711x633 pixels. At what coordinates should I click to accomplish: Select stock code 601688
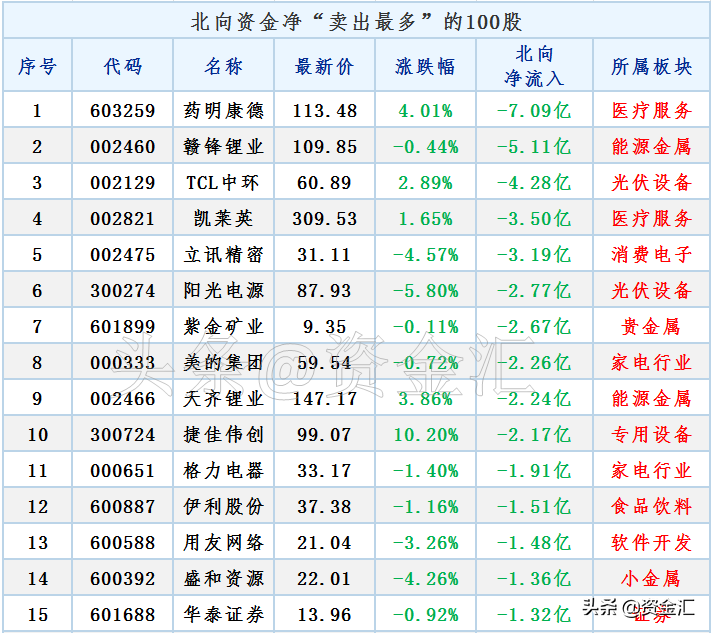pos(123,615)
